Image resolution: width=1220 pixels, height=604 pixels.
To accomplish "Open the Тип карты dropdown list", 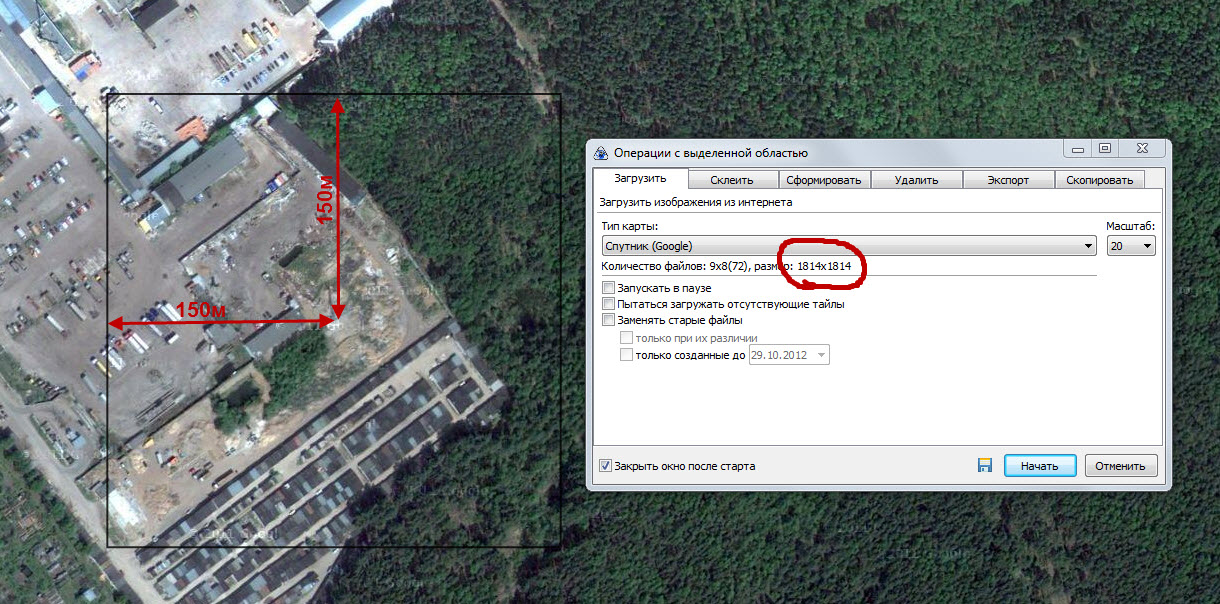I will tap(1088, 246).
